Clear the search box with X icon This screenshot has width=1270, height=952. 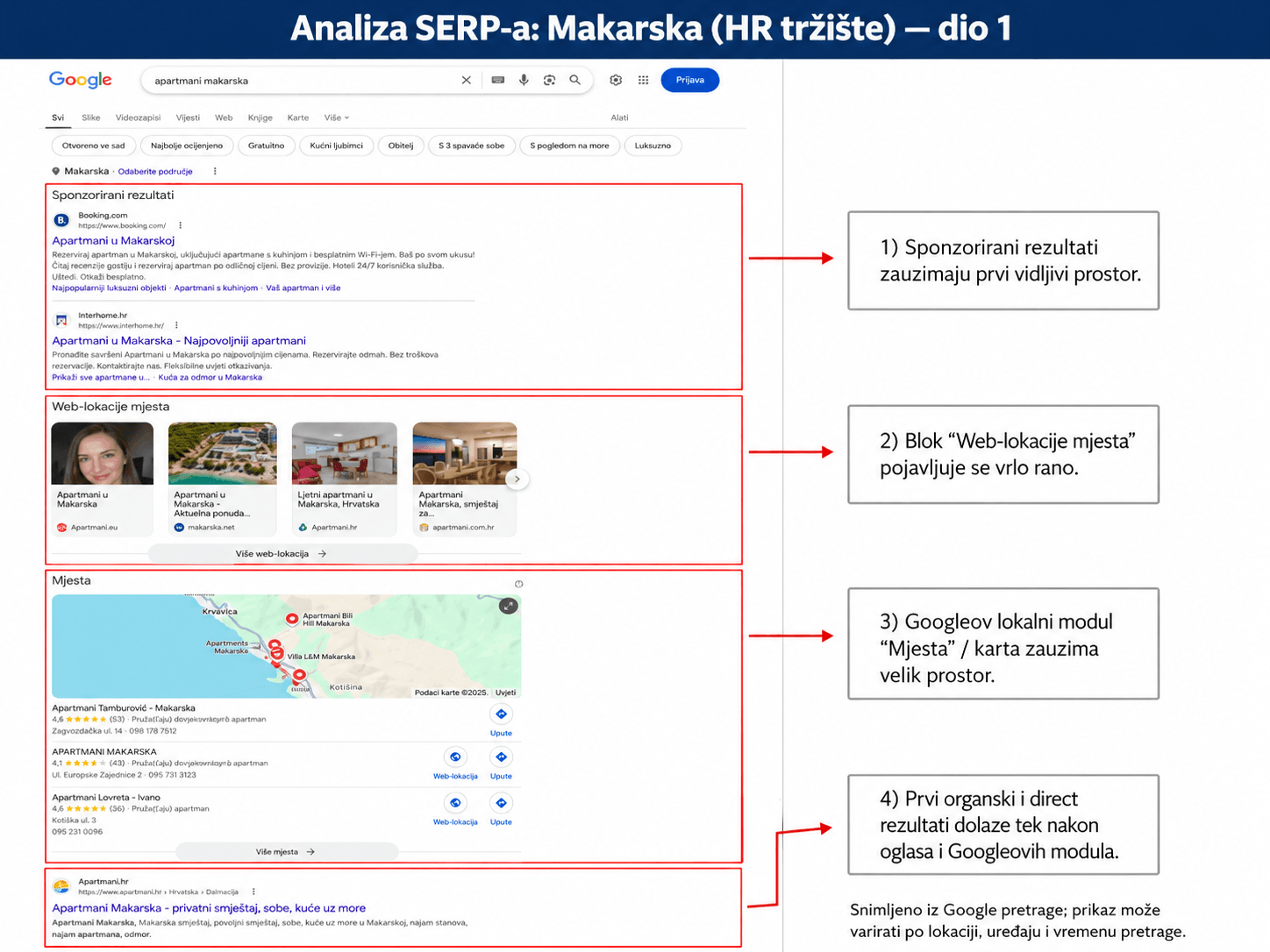[467, 80]
